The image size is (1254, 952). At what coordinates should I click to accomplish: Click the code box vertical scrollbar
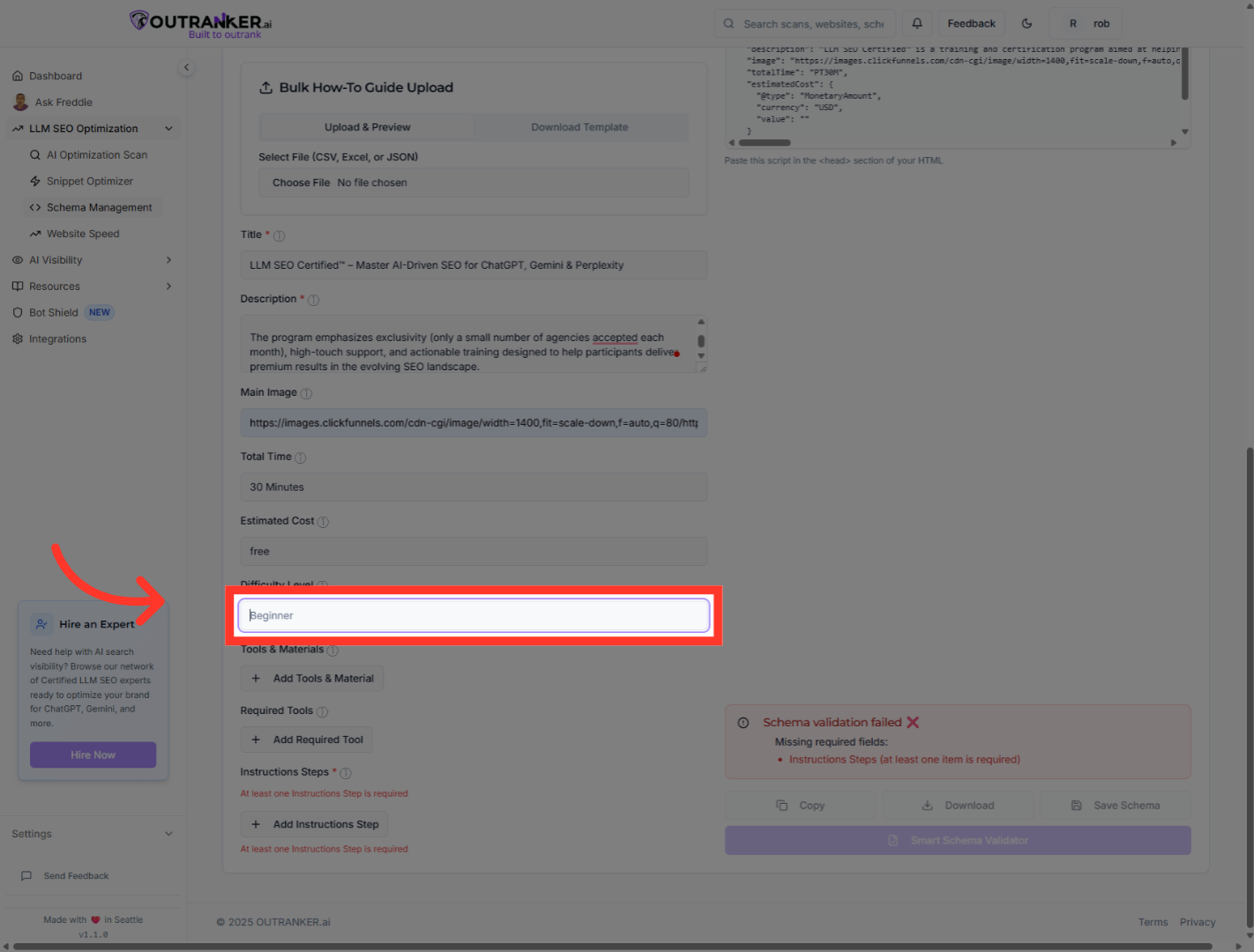1184,74
